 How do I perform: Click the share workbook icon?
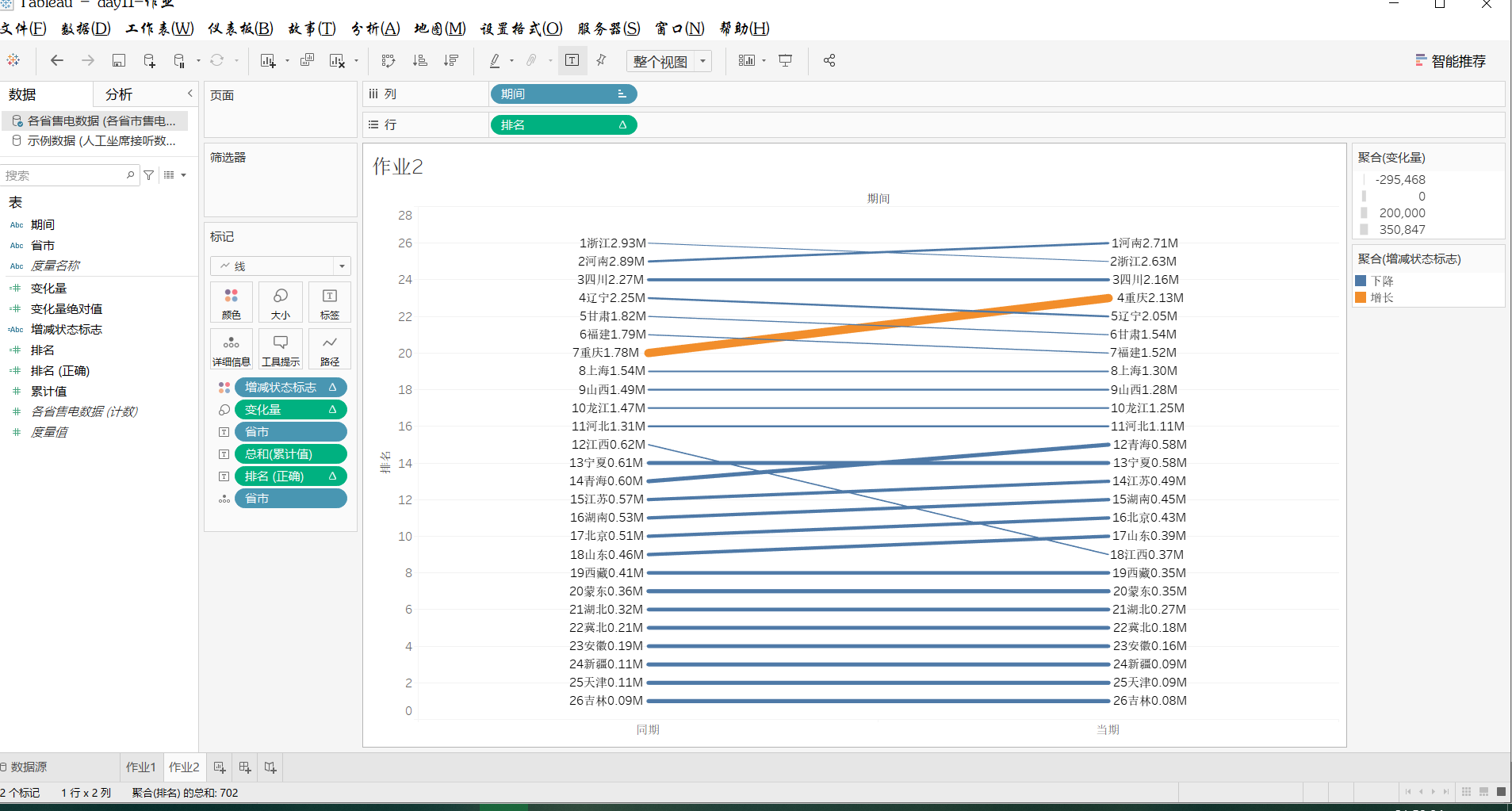pyautogui.click(x=829, y=60)
